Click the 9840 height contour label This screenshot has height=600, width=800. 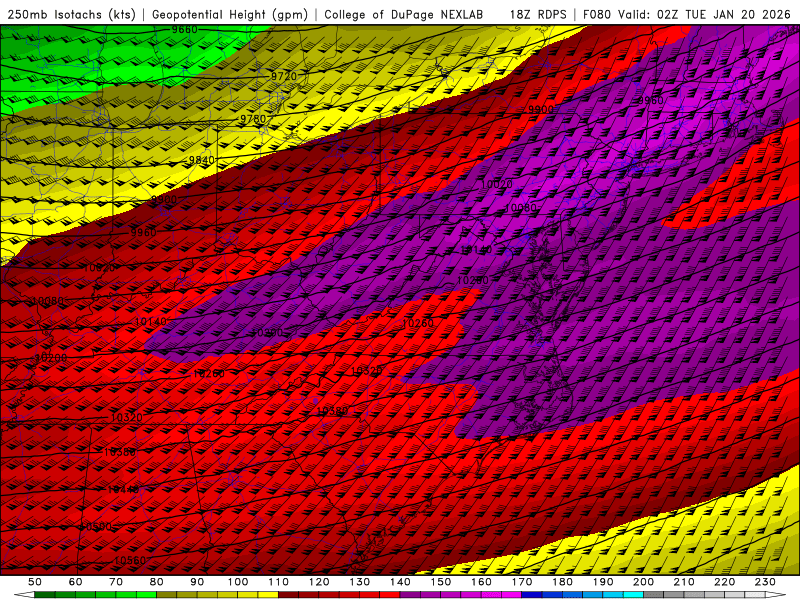(202, 160)
